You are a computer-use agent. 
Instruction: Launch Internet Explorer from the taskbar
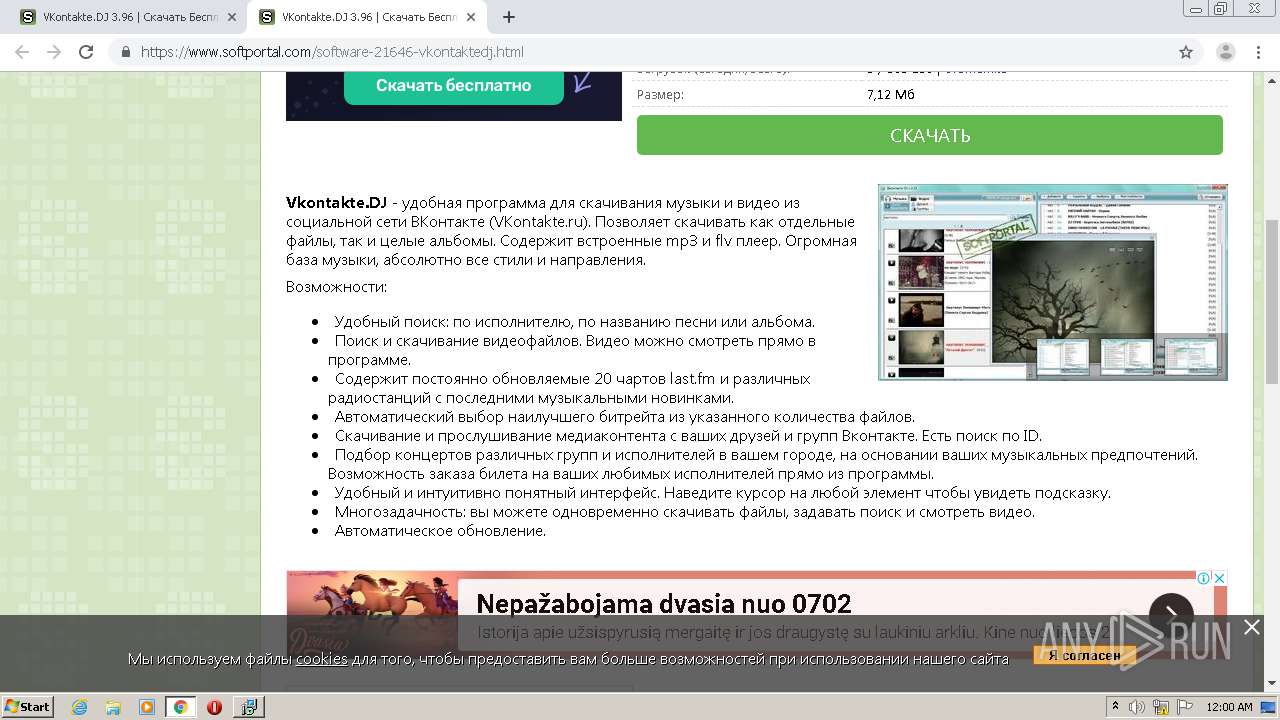click(x=79, y=707)
